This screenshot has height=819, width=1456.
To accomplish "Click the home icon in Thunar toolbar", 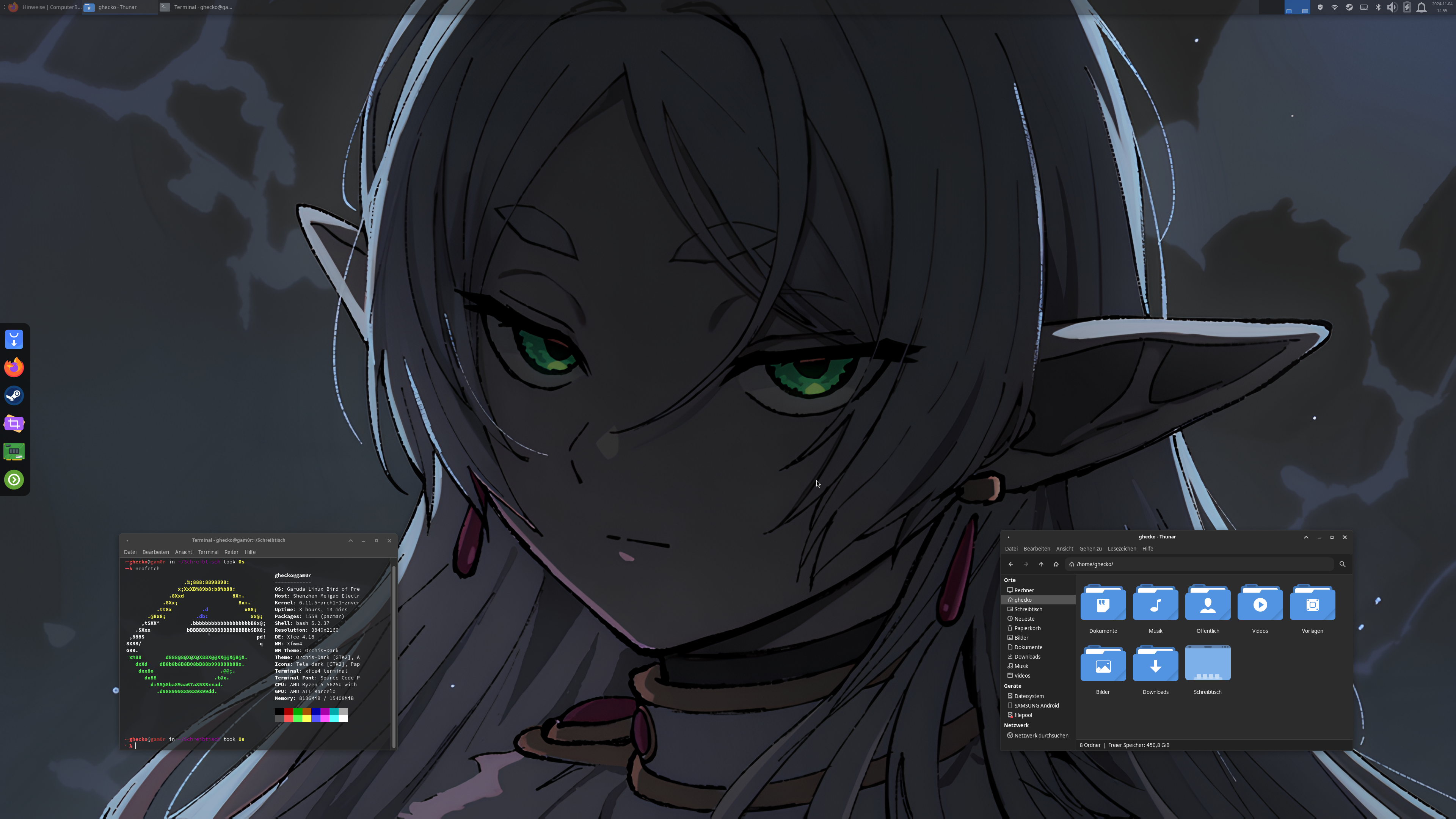I will [x=1056, y=564].
